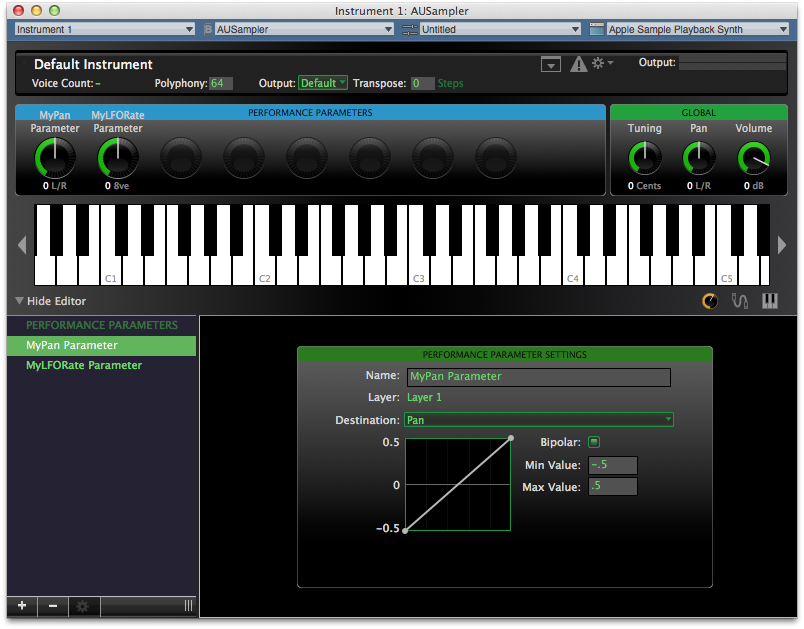This screenshot has width=804, height=629.
Task: Remove selected parameter with minus button
Action: point(53,606)
